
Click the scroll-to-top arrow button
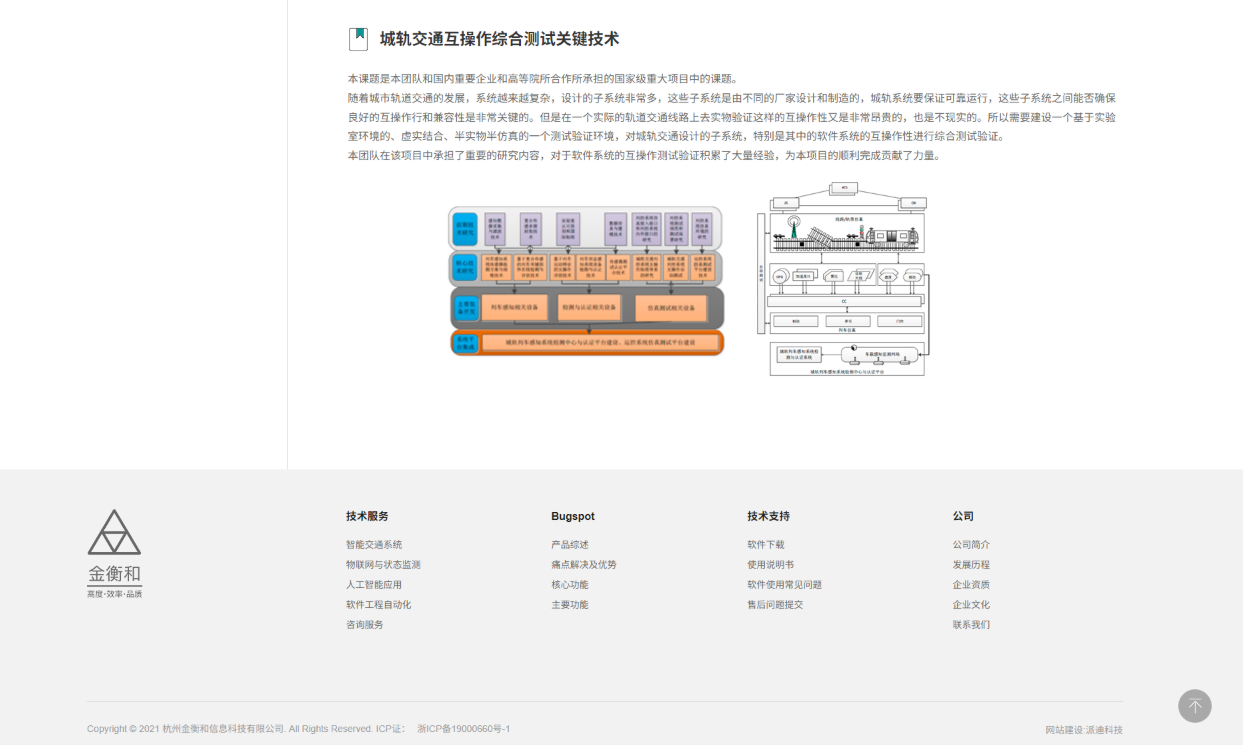(x=1194, y=706)
